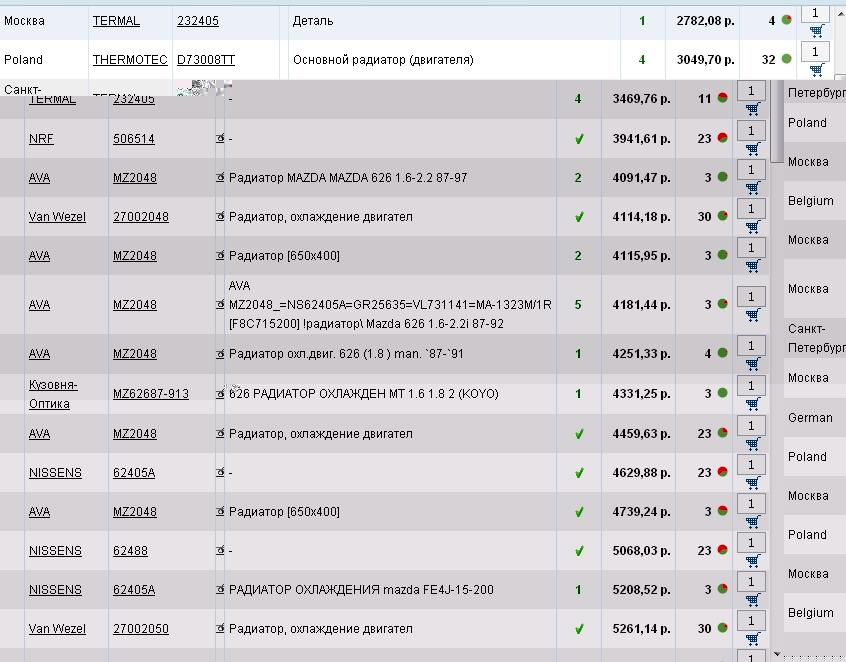This screenshot has height=662, width=846.
Task: Open the detail icon beside NRF 506514
Action: (220, 139)
